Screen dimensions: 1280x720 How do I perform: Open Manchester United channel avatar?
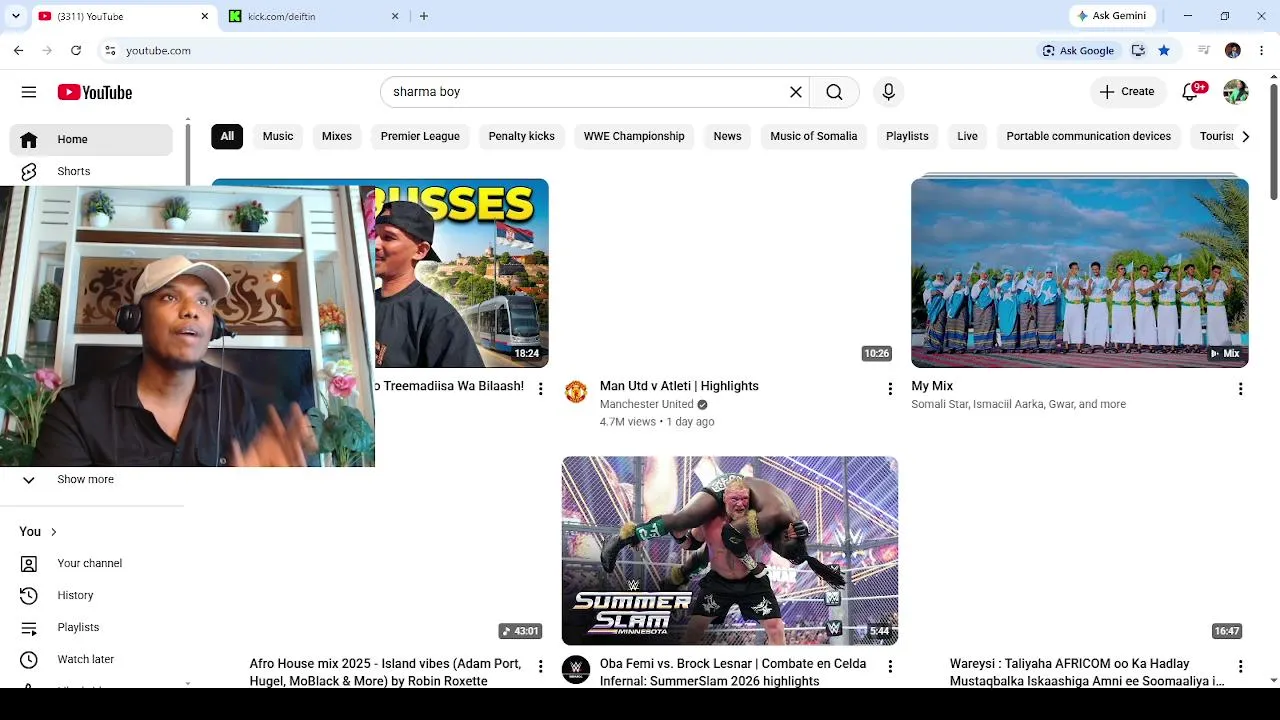[576, 392]
